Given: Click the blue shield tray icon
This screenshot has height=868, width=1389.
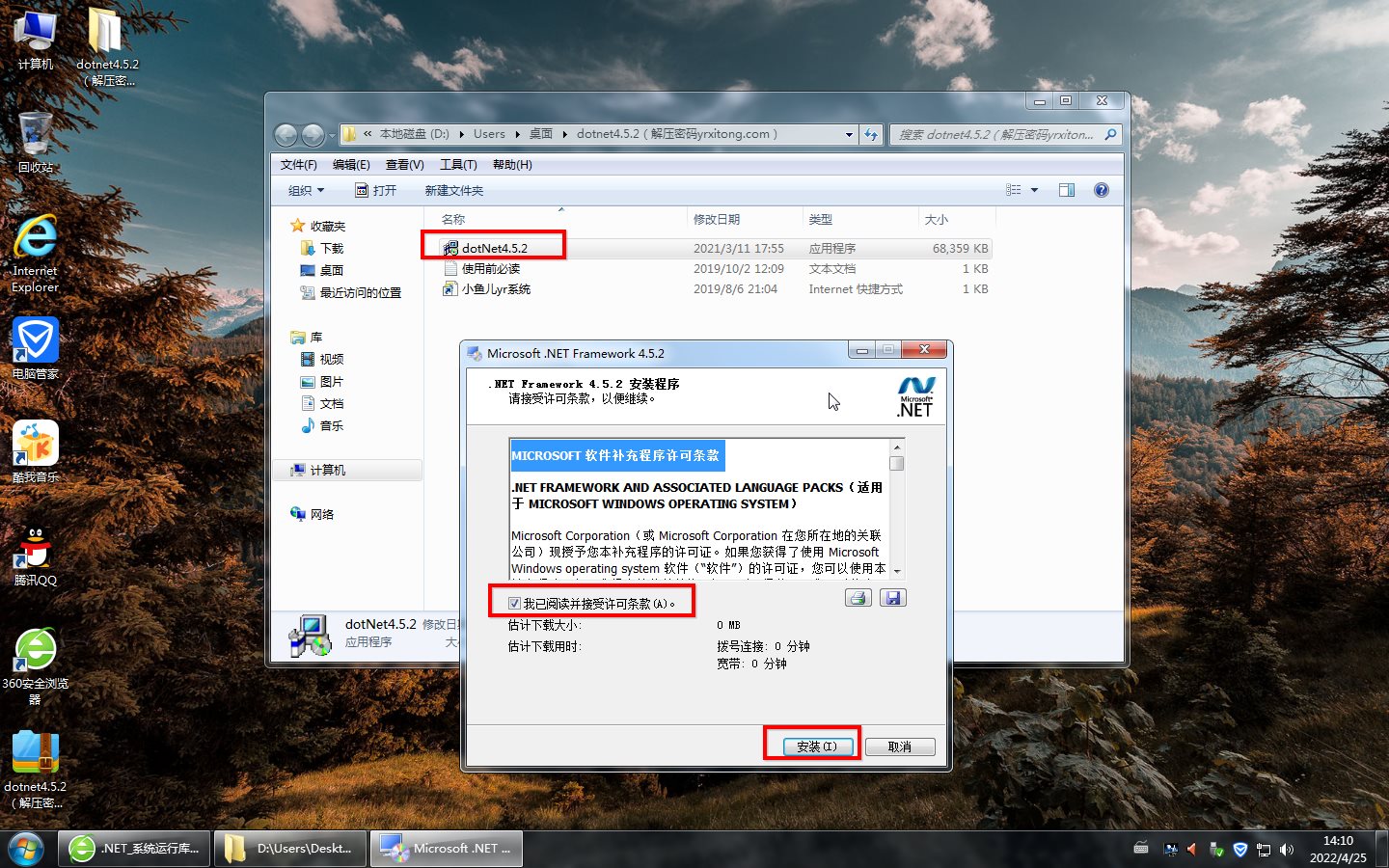Looking at the screenshot, I should (1240, 850).
